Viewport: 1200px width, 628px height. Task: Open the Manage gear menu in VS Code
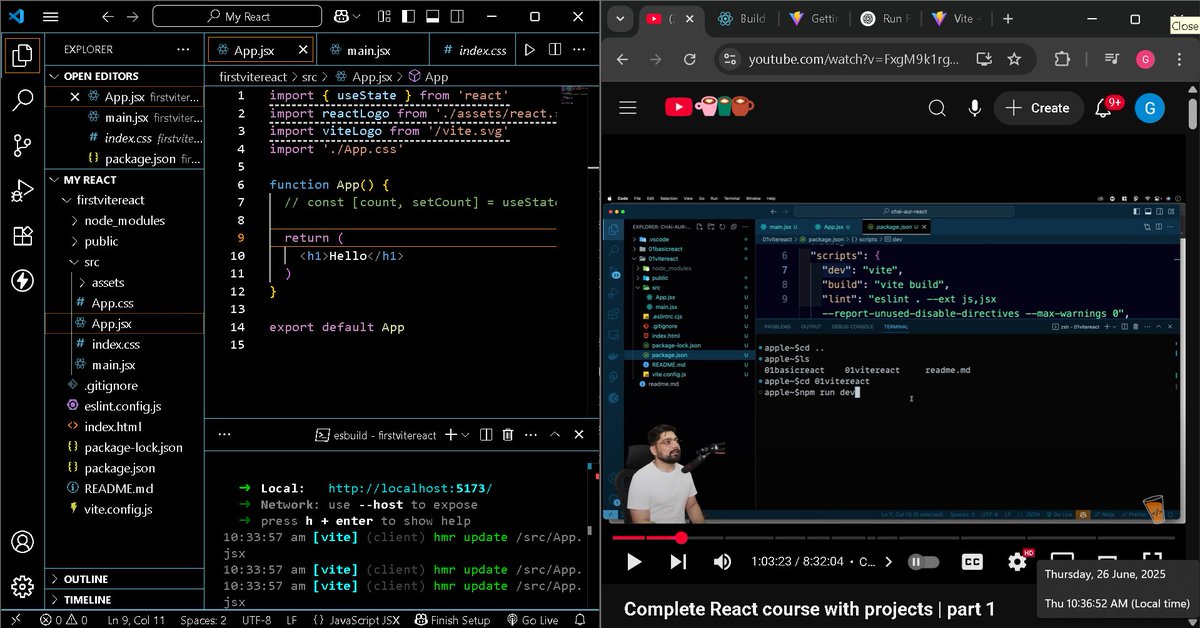(22, 587)
